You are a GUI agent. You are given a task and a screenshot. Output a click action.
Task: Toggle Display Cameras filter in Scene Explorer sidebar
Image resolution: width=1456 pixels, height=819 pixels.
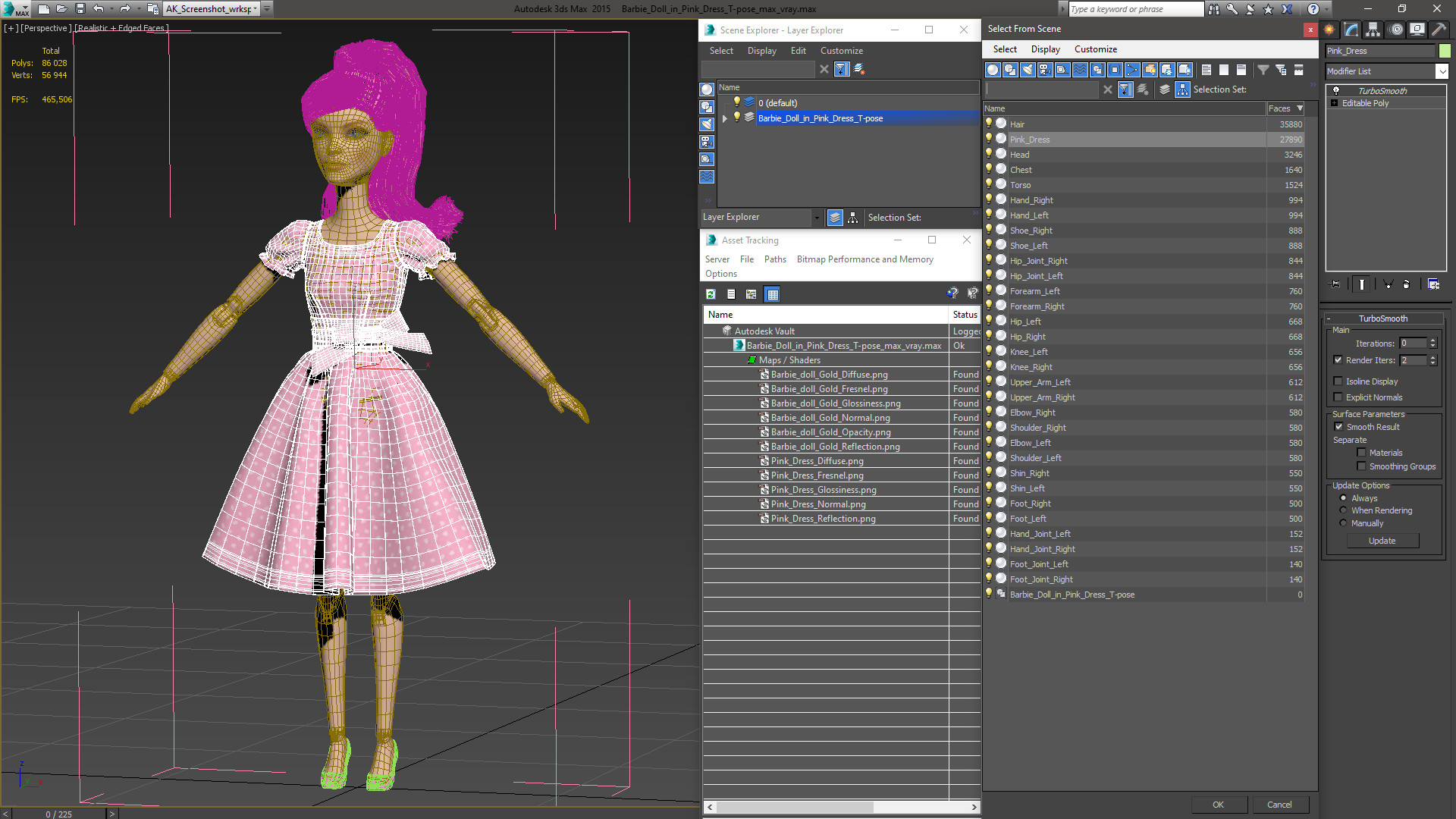point(707,142)
